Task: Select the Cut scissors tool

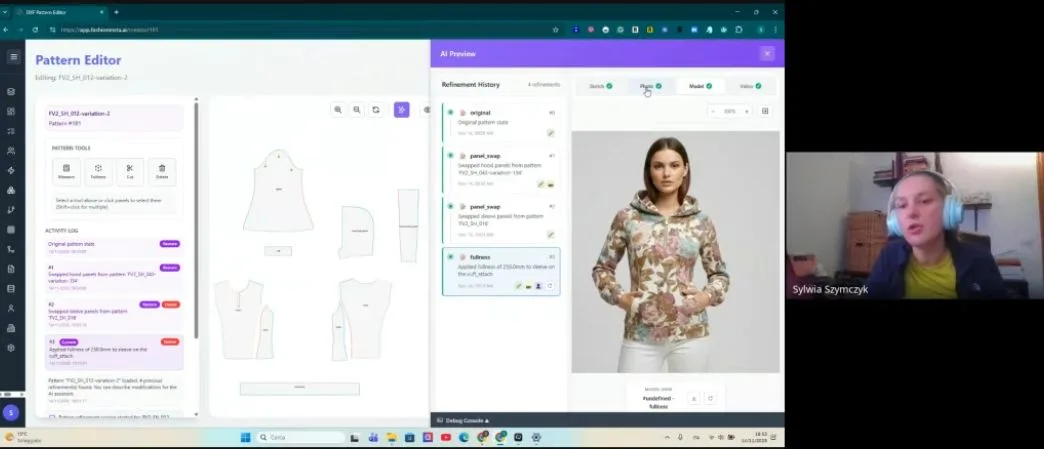Action: (x=130, y=172)
